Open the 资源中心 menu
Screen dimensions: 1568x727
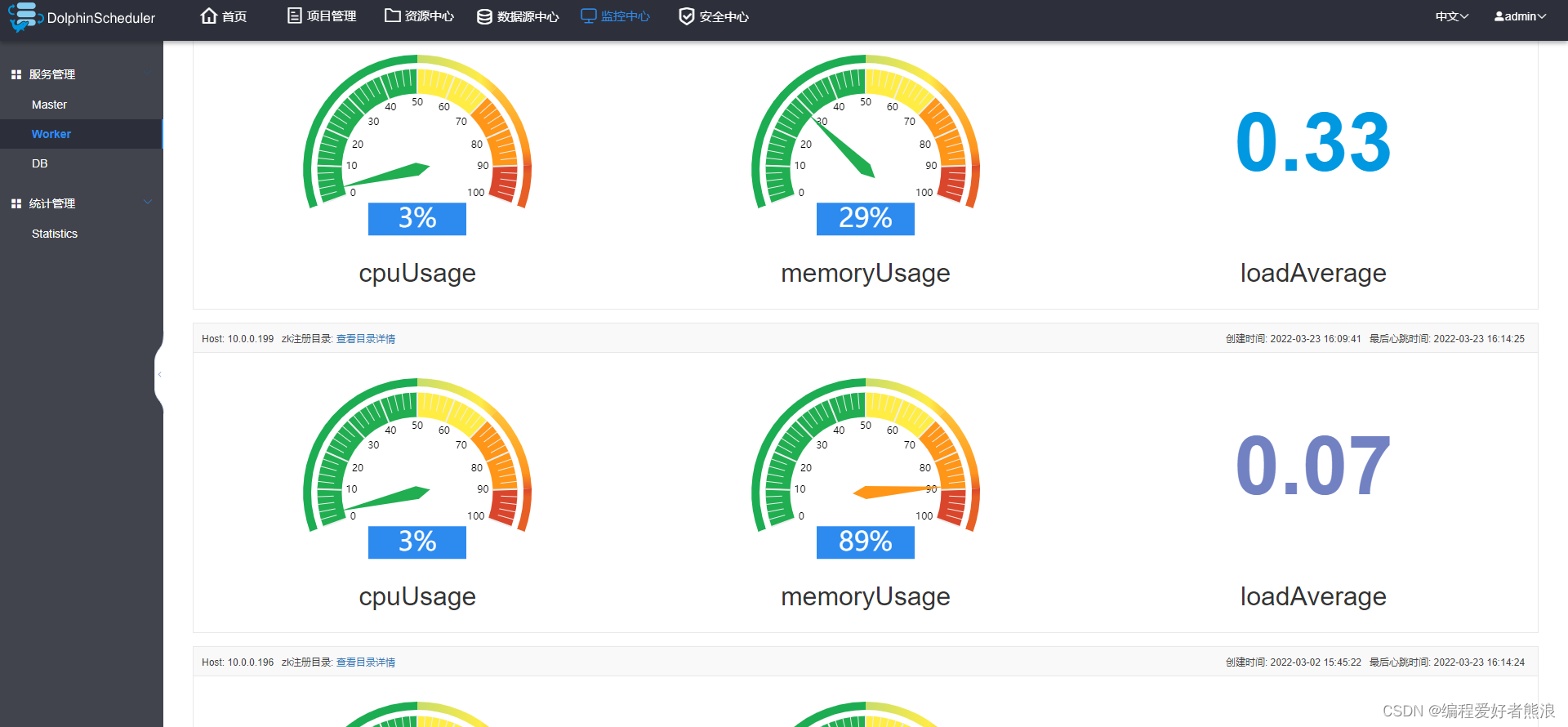(419, 16)
